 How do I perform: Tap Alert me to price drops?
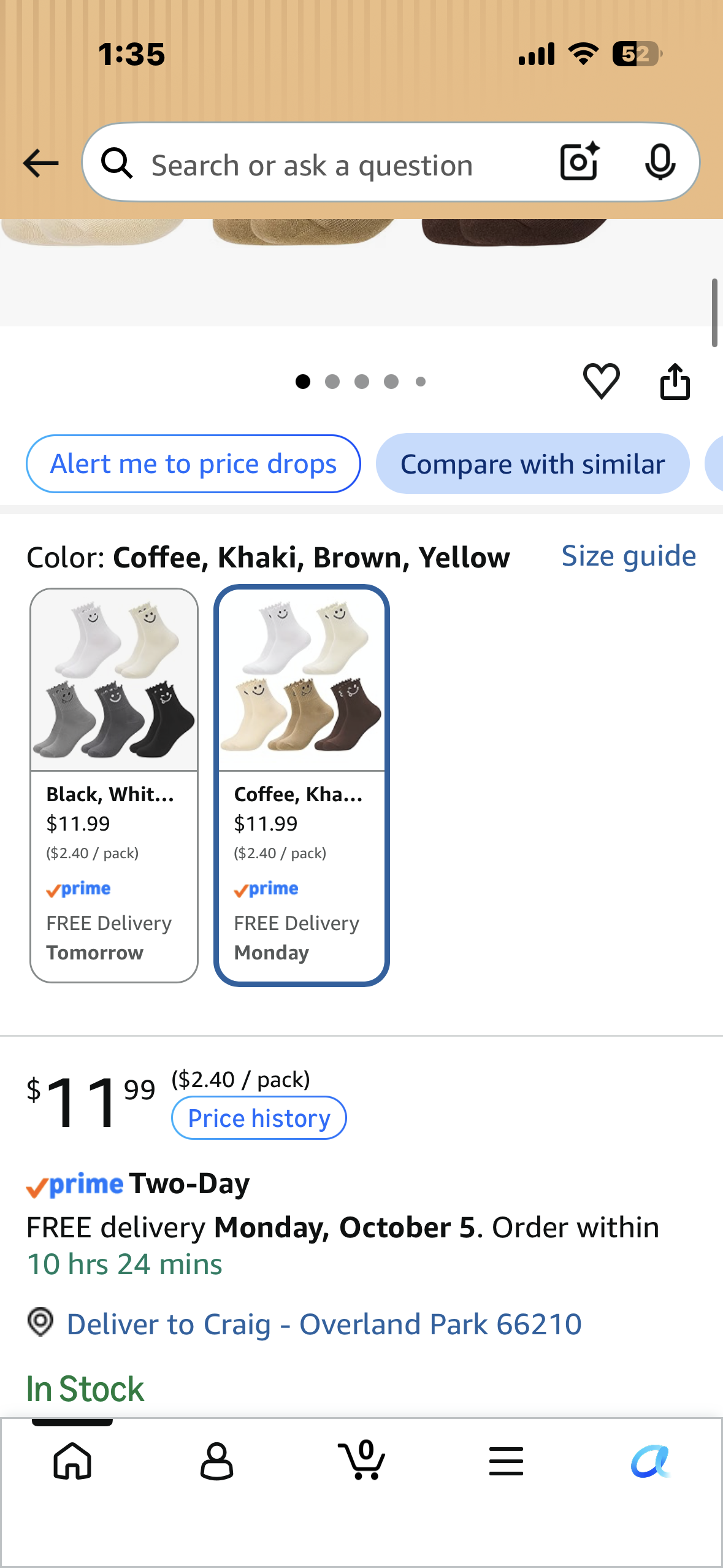193,464
